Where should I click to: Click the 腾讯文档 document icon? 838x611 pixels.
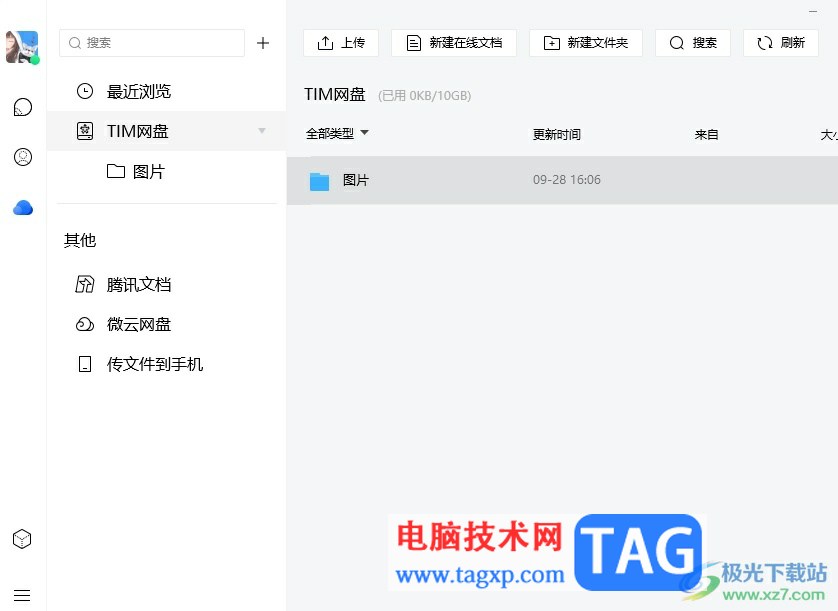click(84, 284)
